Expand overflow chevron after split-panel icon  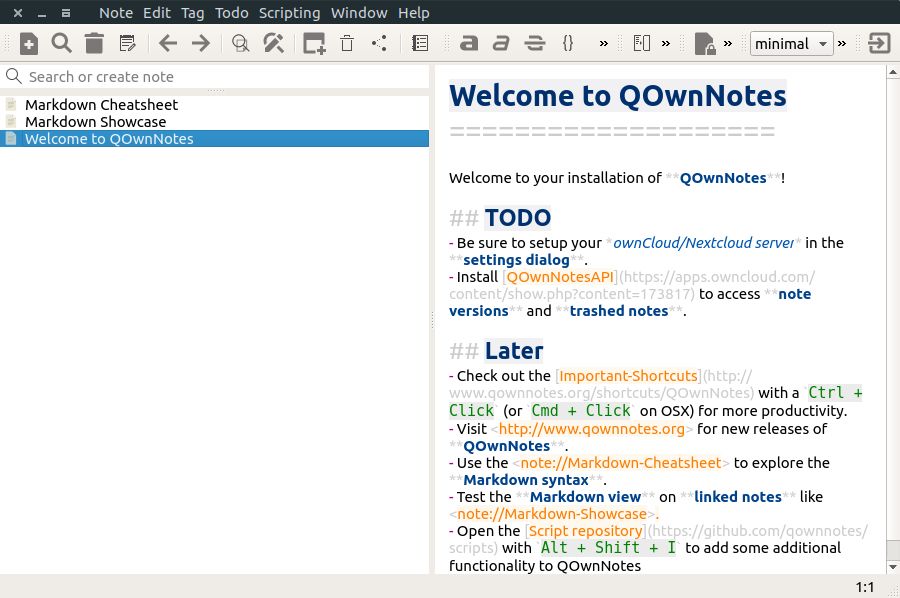click(x=666, y=44)
